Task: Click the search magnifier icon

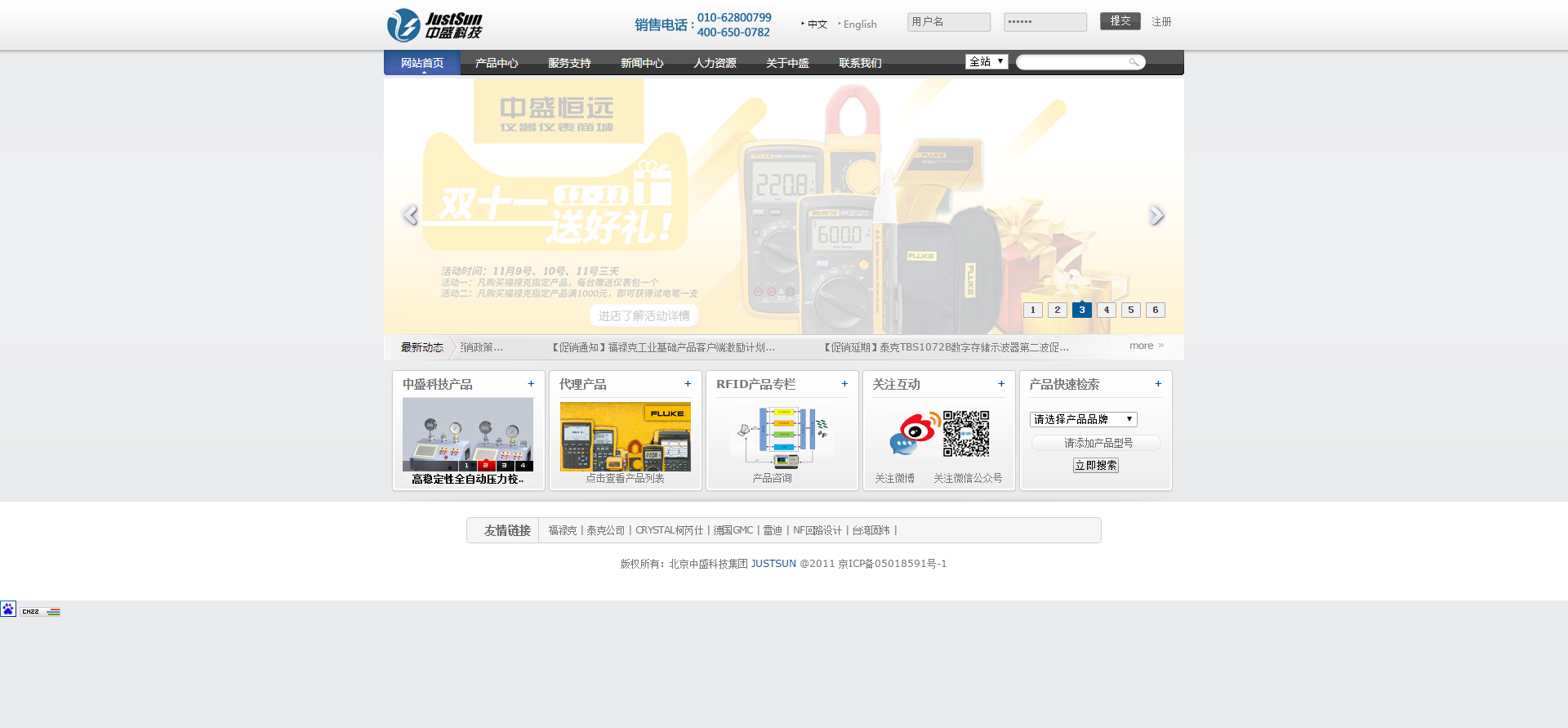Action: (x=1134, y=62)
